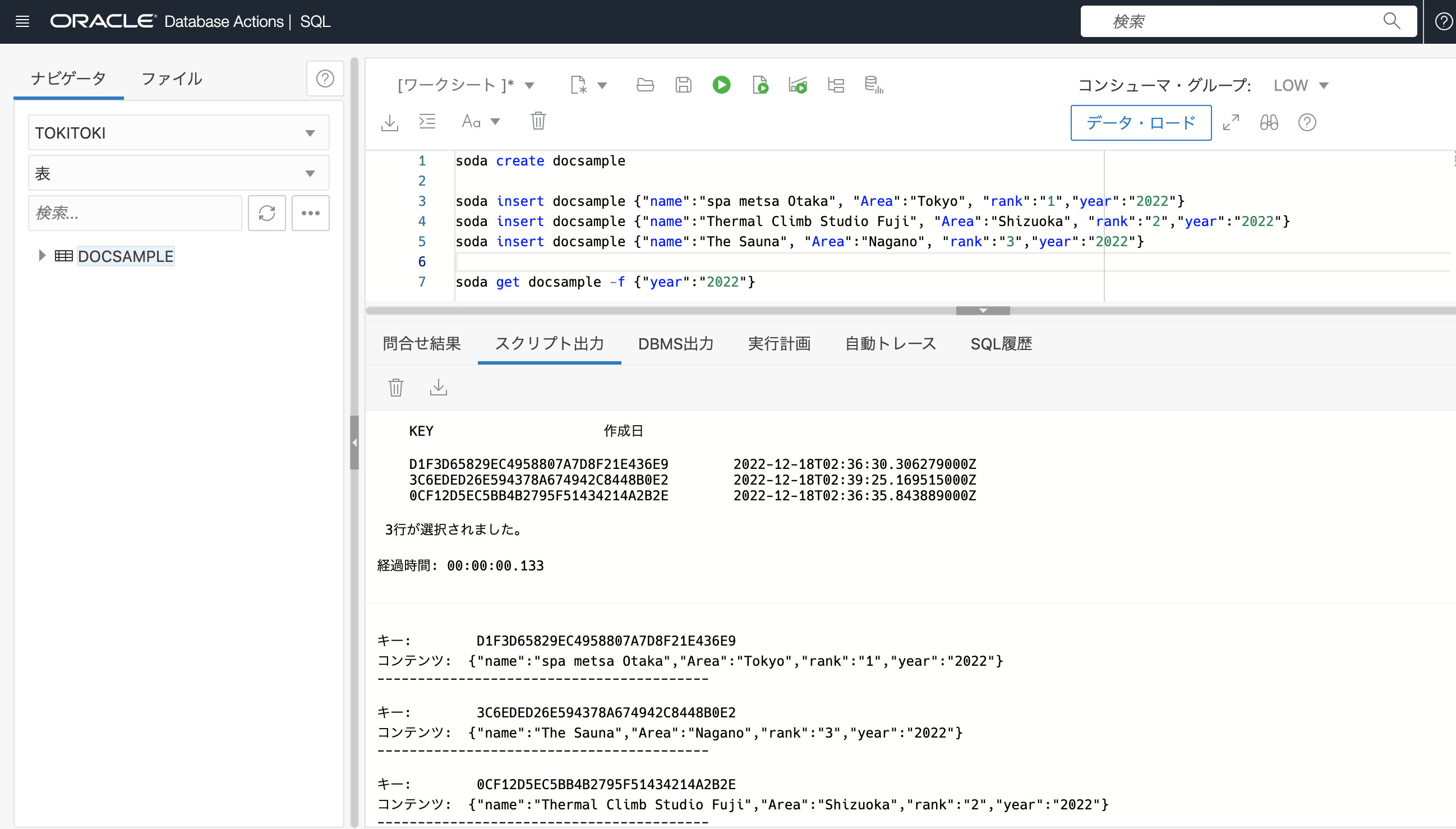Save the worksheet with the floppy icon

(683, 85)
